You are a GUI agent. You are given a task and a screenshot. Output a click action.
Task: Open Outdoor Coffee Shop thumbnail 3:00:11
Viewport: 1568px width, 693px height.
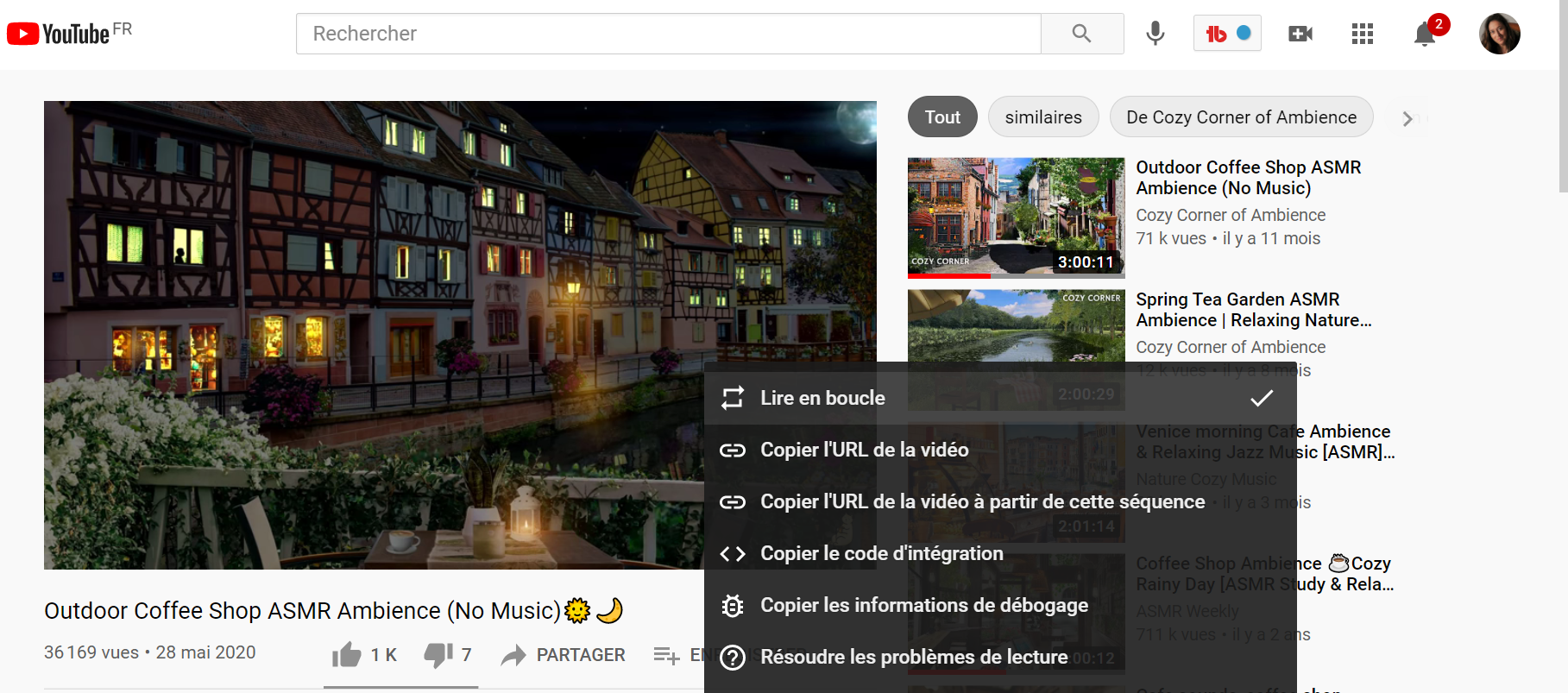[1017, 217]
